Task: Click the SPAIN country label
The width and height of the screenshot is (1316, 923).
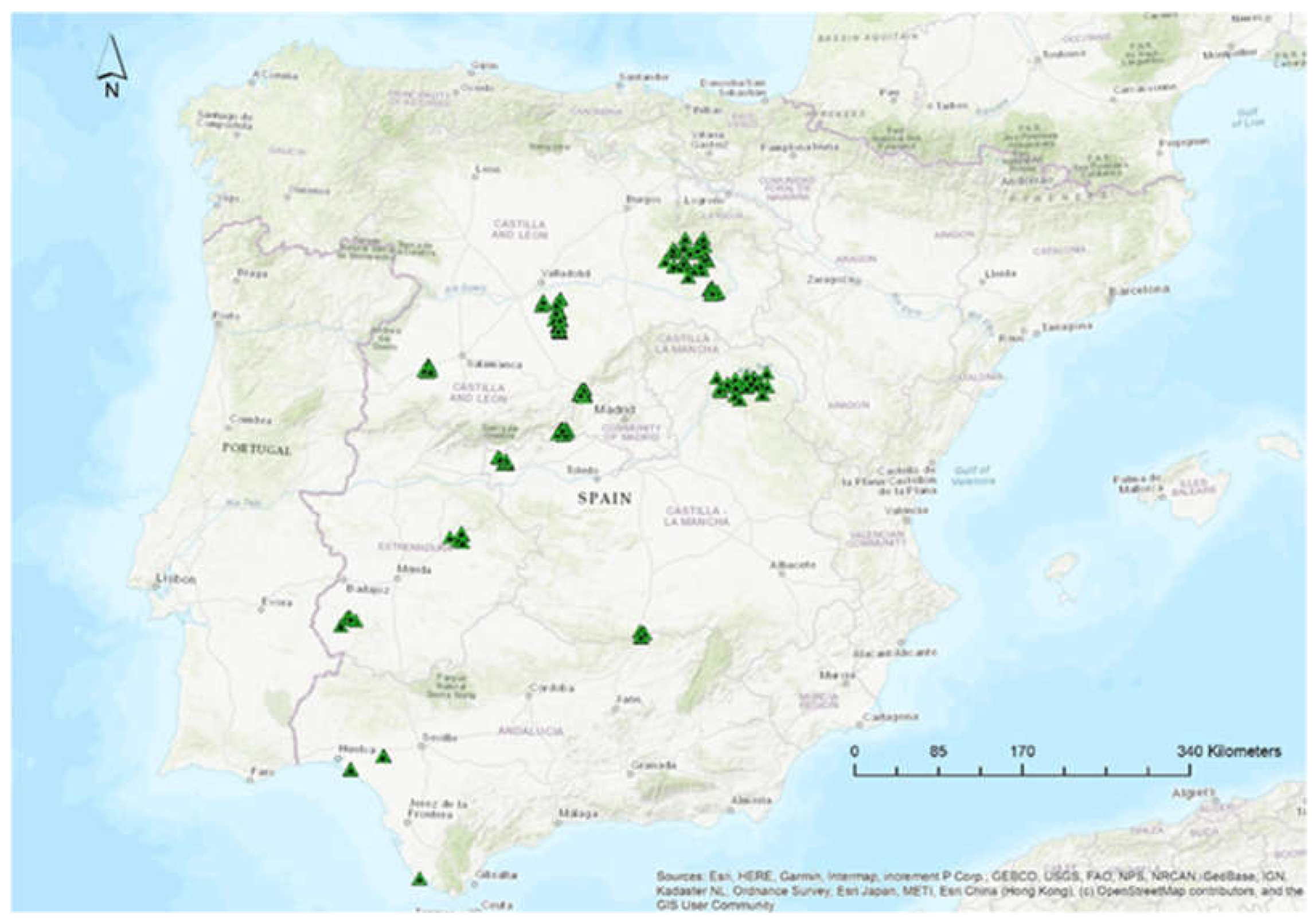Action: click(604, 498)
